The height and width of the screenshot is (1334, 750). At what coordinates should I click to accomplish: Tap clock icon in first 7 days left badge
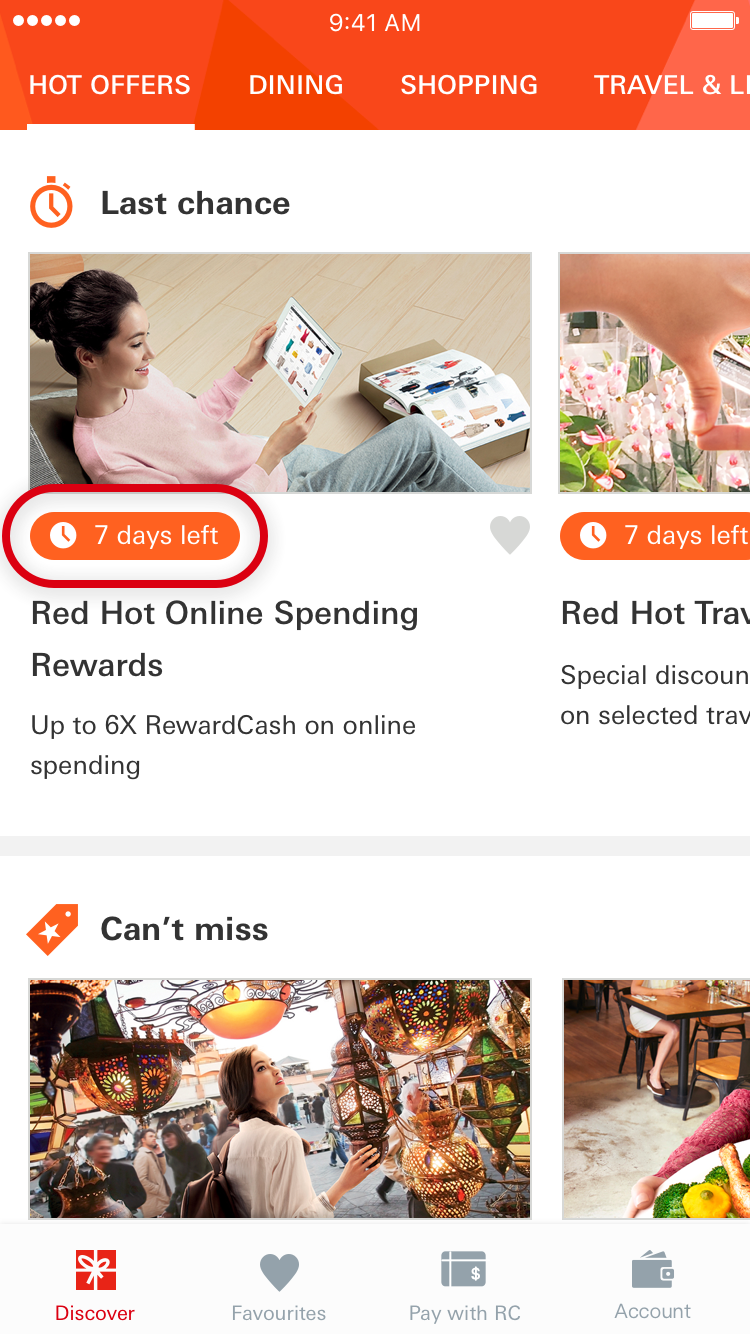tap(64, 536)
